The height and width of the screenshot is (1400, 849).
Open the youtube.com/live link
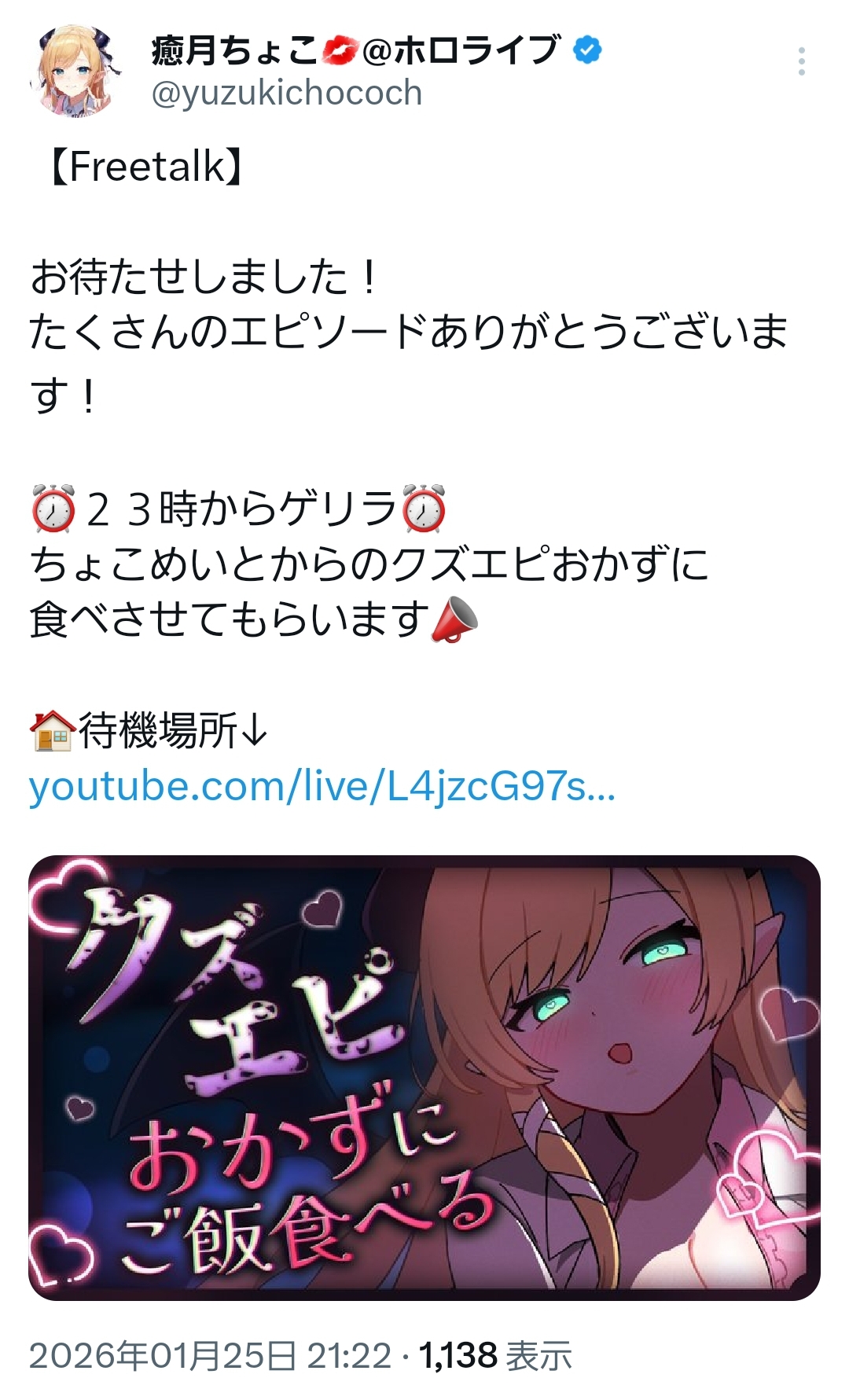pos(322,786)
